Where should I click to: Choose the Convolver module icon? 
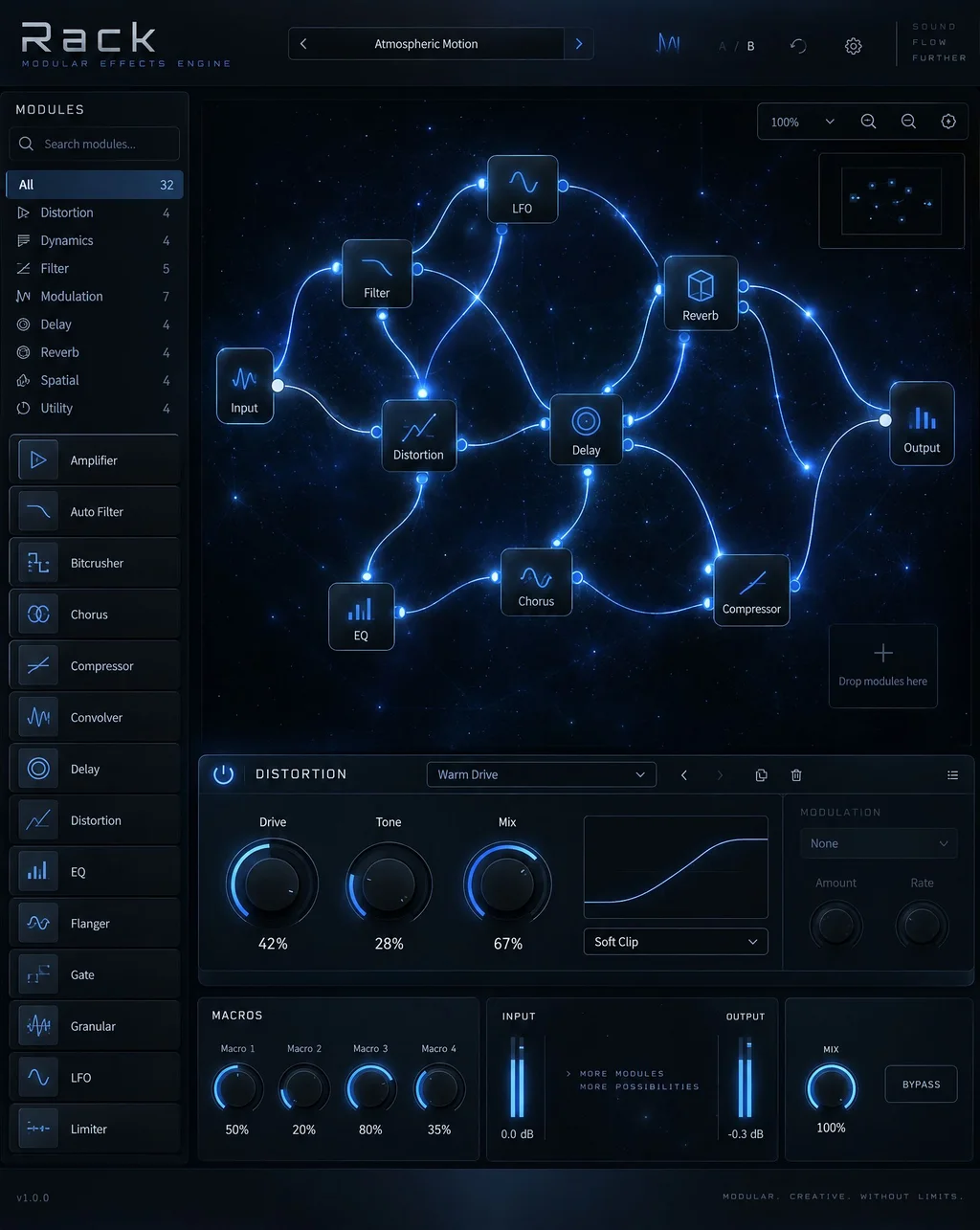(38, 717)
